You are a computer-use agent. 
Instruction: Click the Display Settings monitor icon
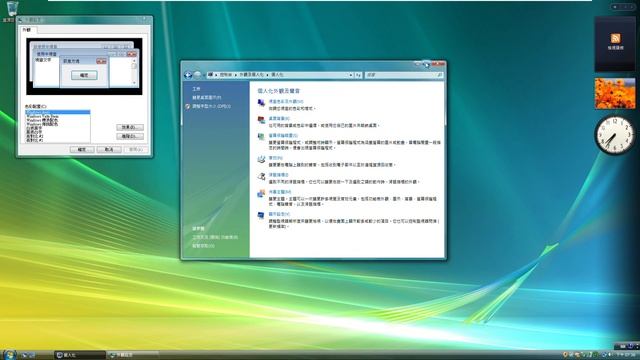click(261, 216)
